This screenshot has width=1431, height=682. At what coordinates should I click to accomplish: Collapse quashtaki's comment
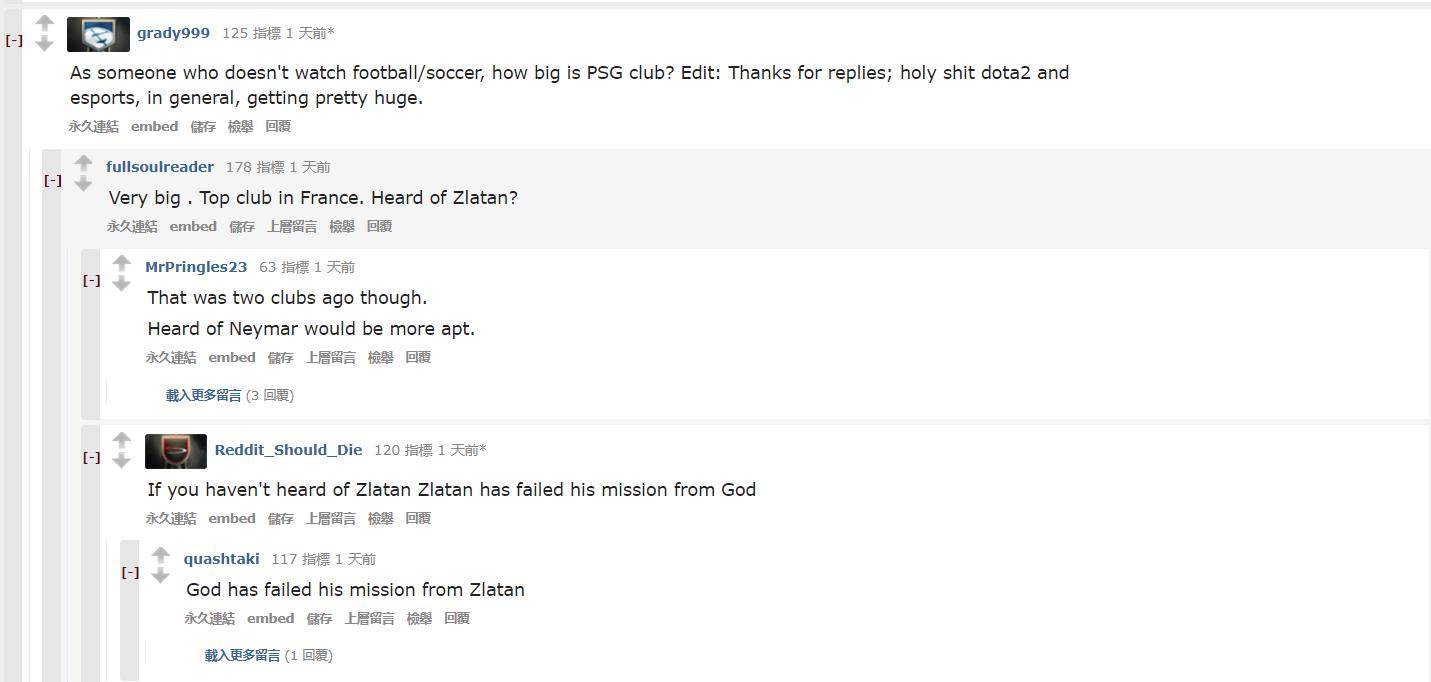tap(130, 573)
